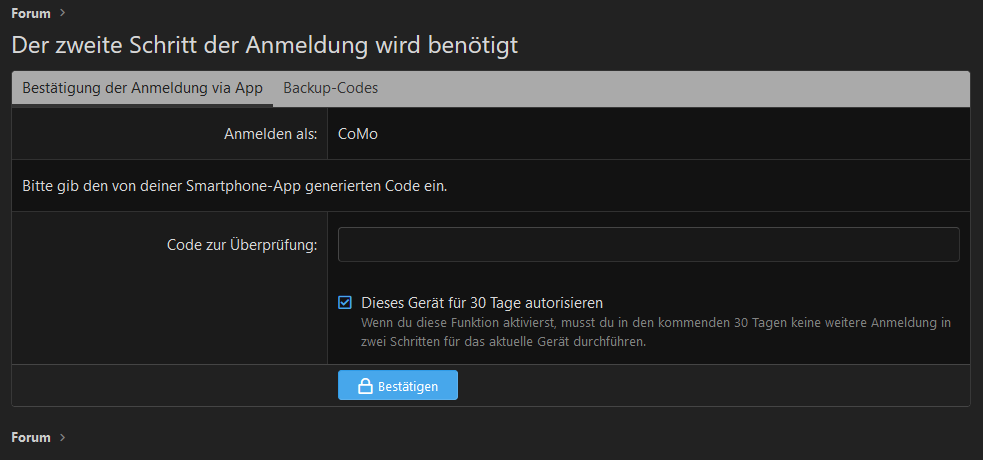Focus the verification code input field
The image size is (983, 460).
[x=648, y=244]
